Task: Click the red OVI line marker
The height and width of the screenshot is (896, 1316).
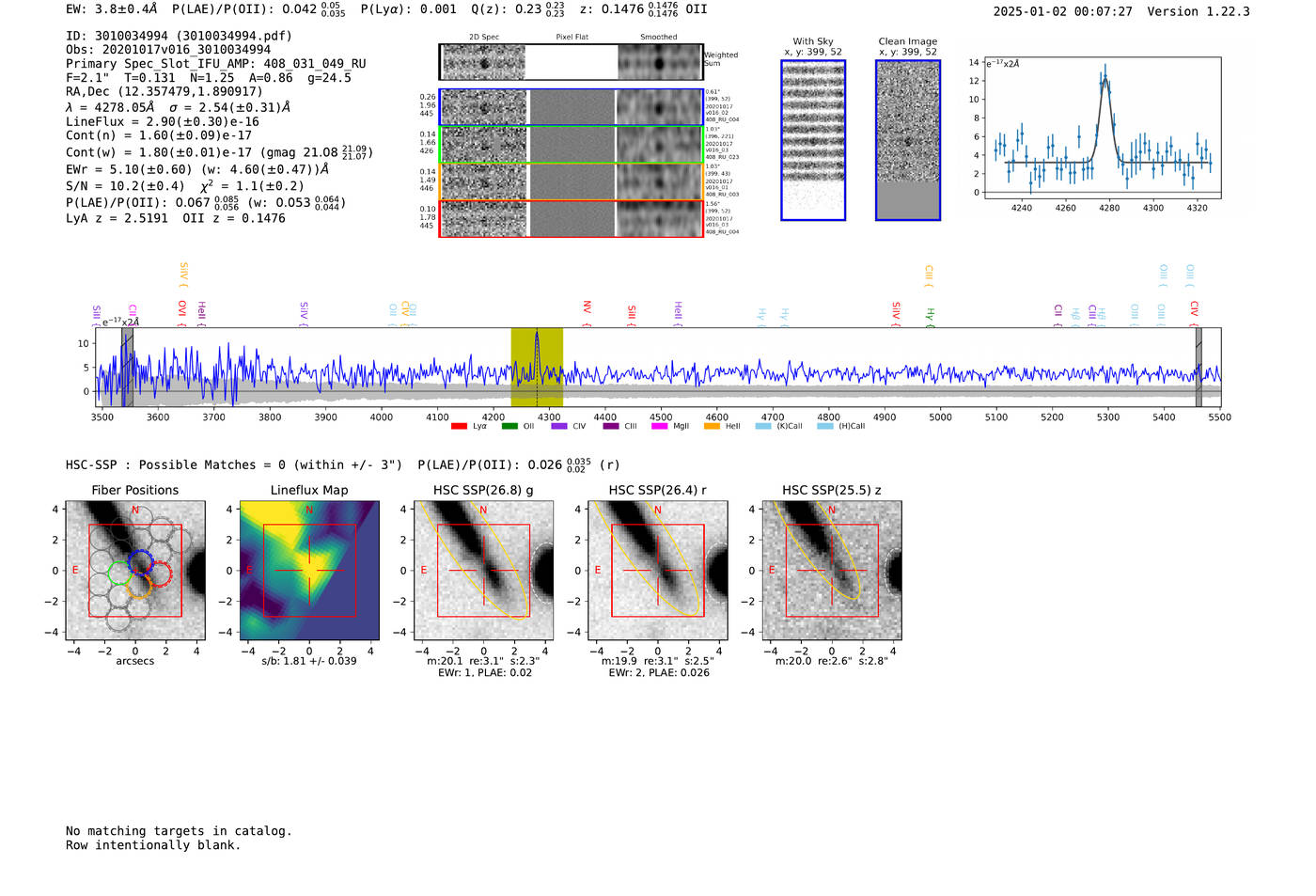Action: coord(182,312)
